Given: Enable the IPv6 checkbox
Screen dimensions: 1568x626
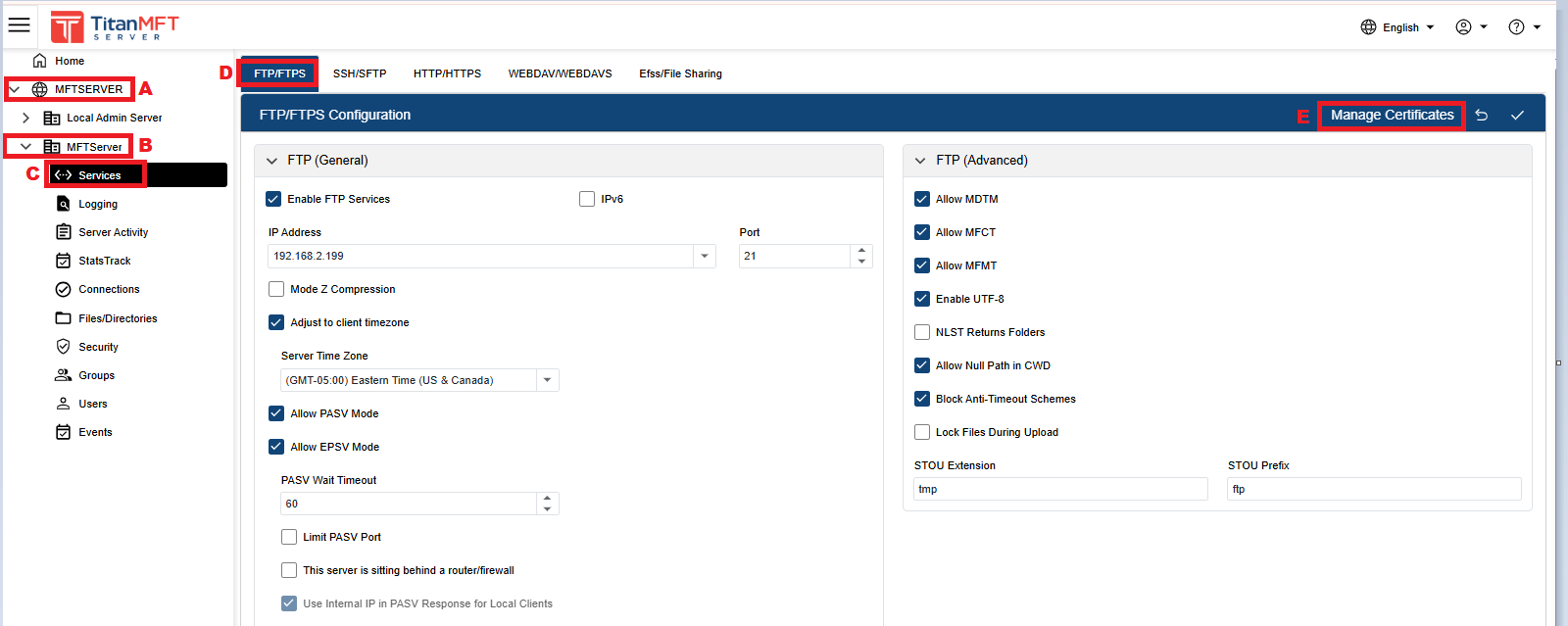Looking at the screenshot, I should (x=587, y=199).
